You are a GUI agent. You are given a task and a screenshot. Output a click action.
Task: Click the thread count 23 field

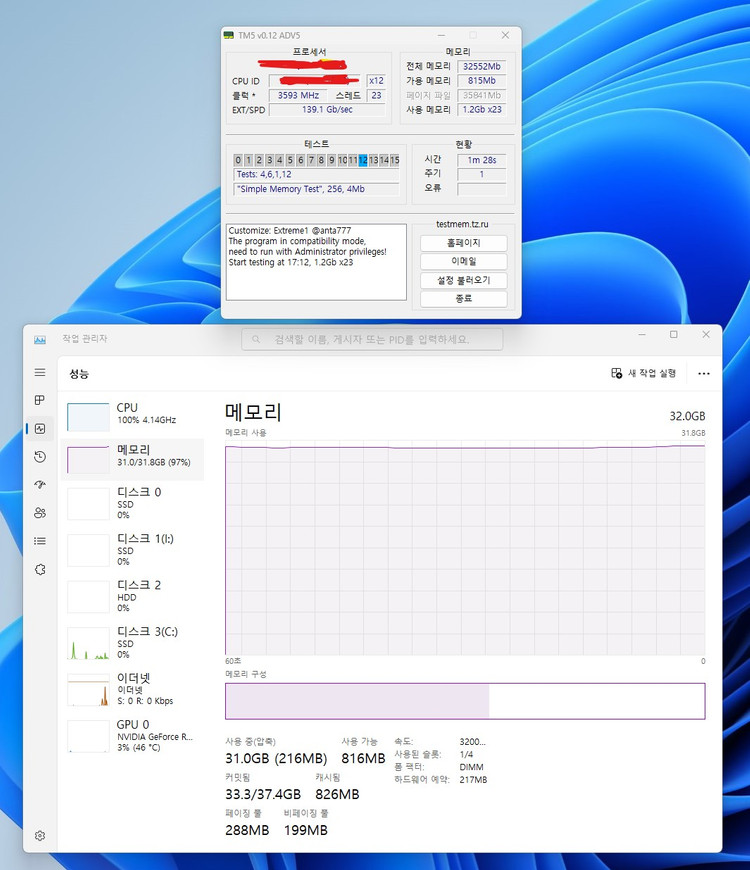(x=376, y=95)
